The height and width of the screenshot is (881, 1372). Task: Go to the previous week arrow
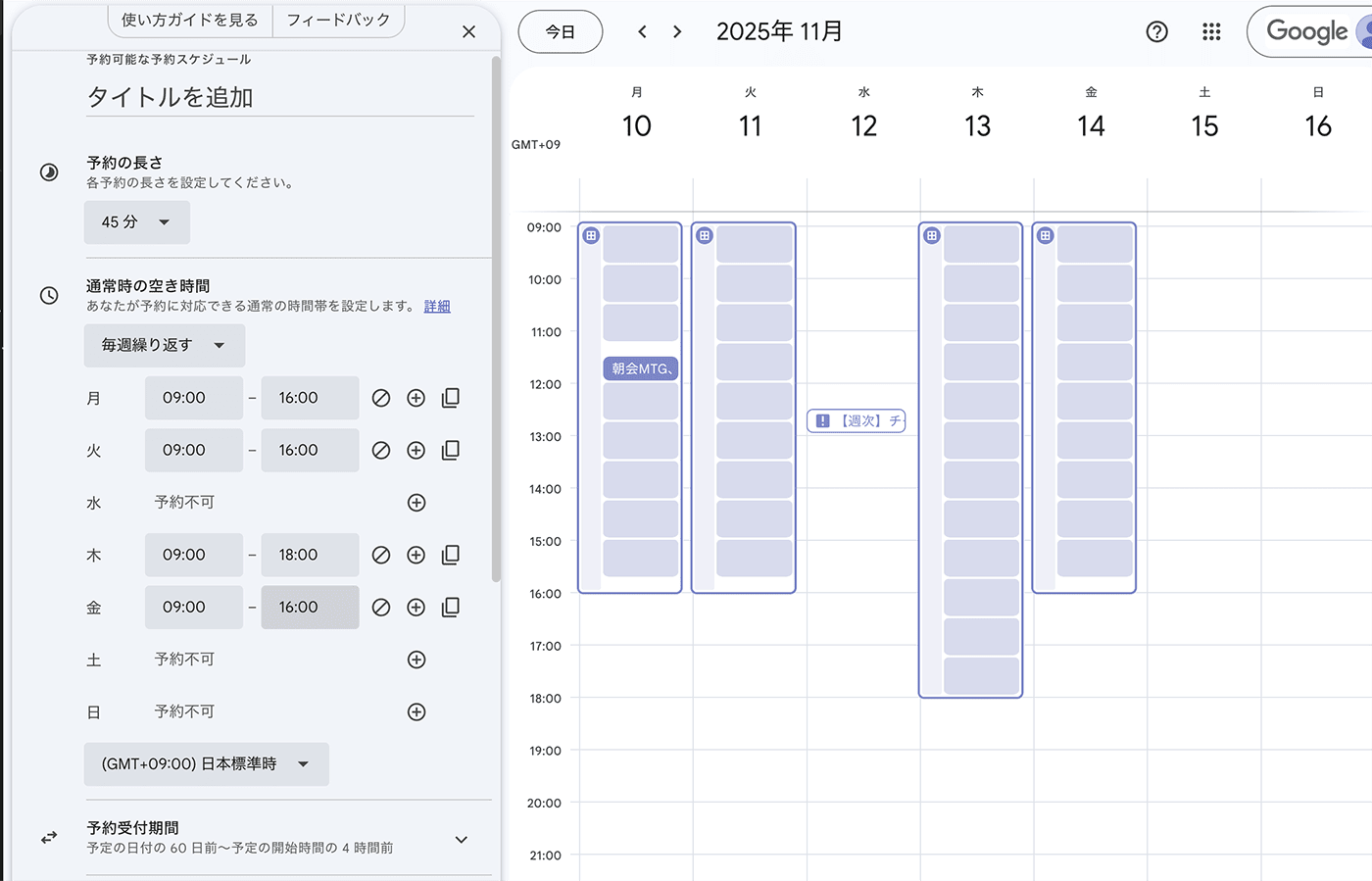642,32
